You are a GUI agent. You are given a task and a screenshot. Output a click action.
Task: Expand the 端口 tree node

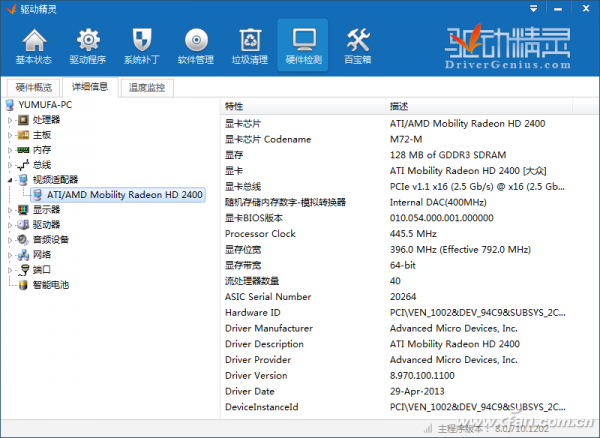(10, 270)
